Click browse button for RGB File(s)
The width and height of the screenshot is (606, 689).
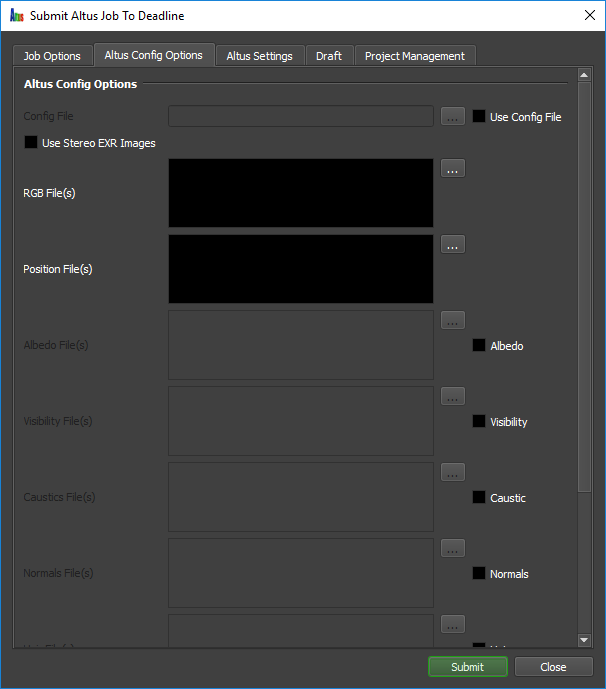coord(453,168)
